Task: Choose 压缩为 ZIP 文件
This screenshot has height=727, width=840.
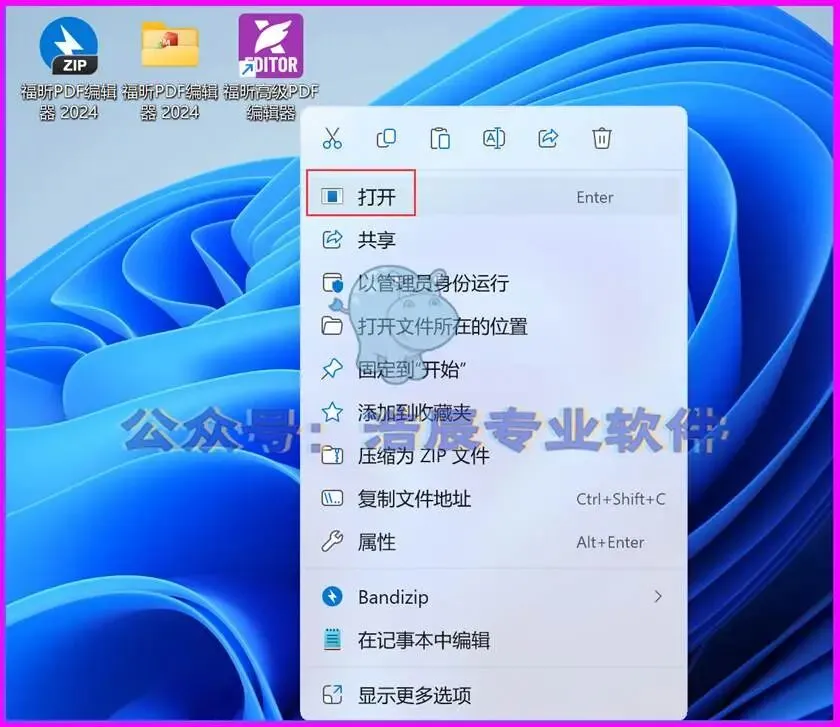Action: point(493,455)
